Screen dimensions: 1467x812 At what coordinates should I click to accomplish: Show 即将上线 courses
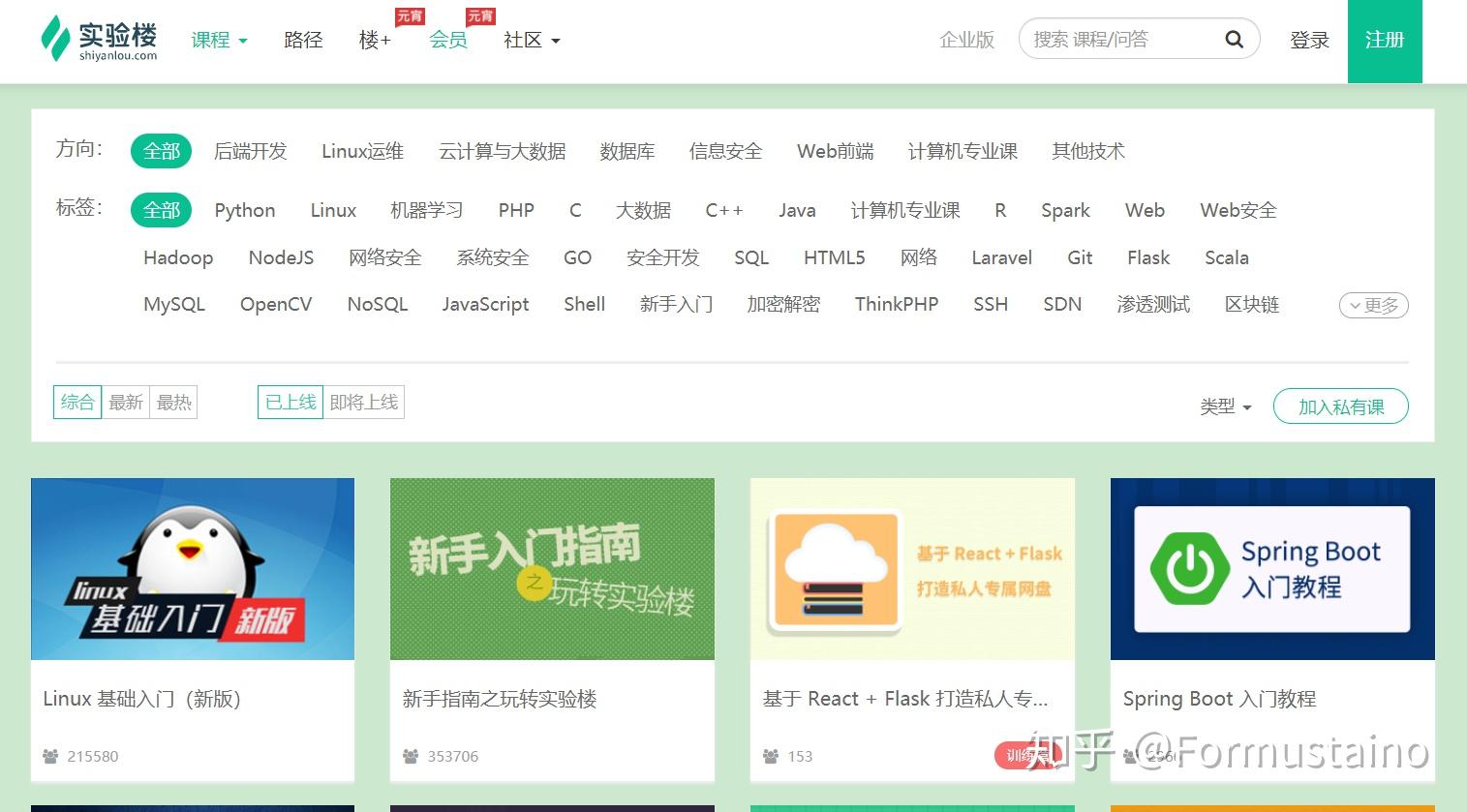tap(364, 402)
